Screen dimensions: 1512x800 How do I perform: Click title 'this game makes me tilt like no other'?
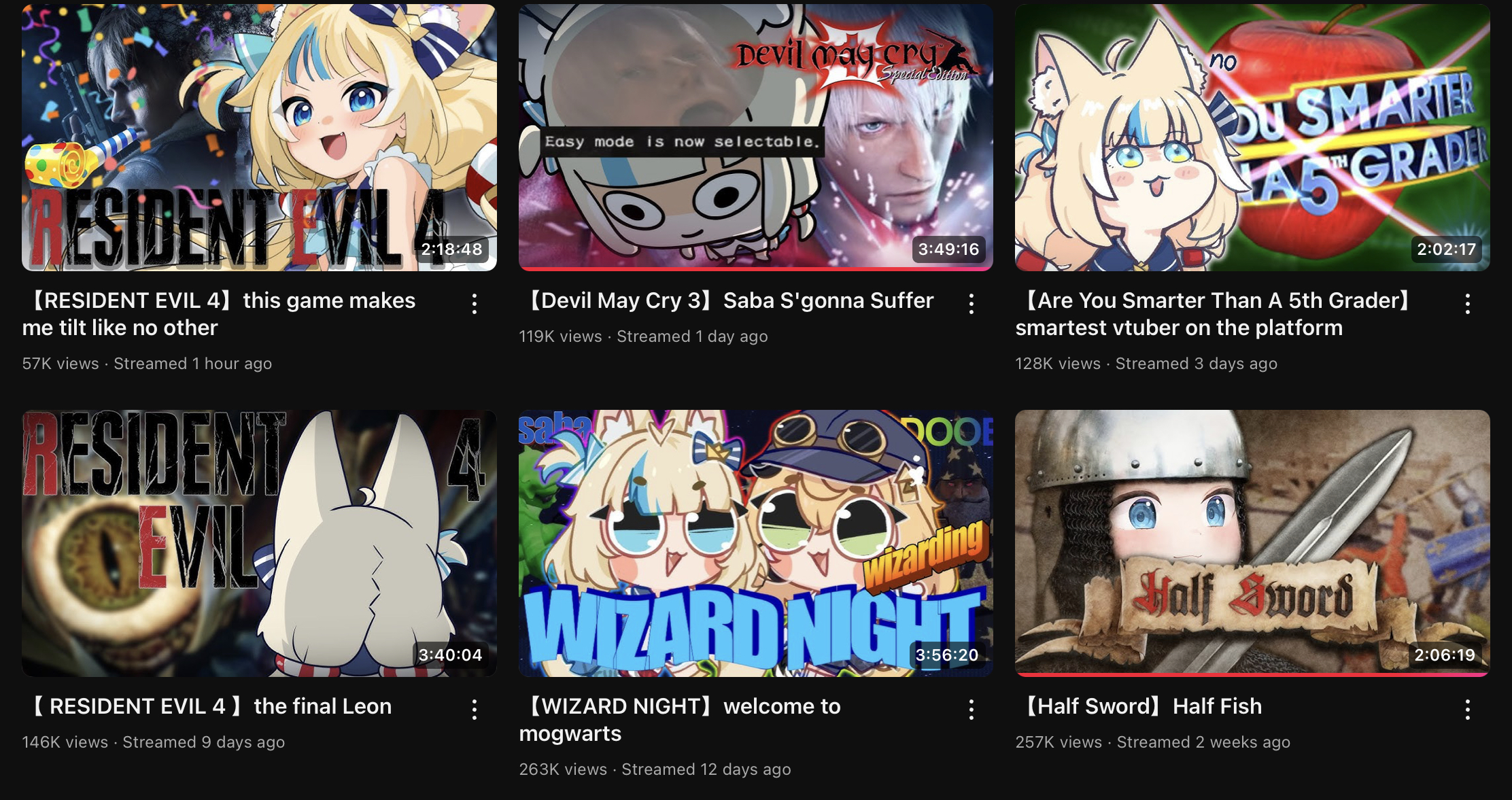tap(219, 314)
